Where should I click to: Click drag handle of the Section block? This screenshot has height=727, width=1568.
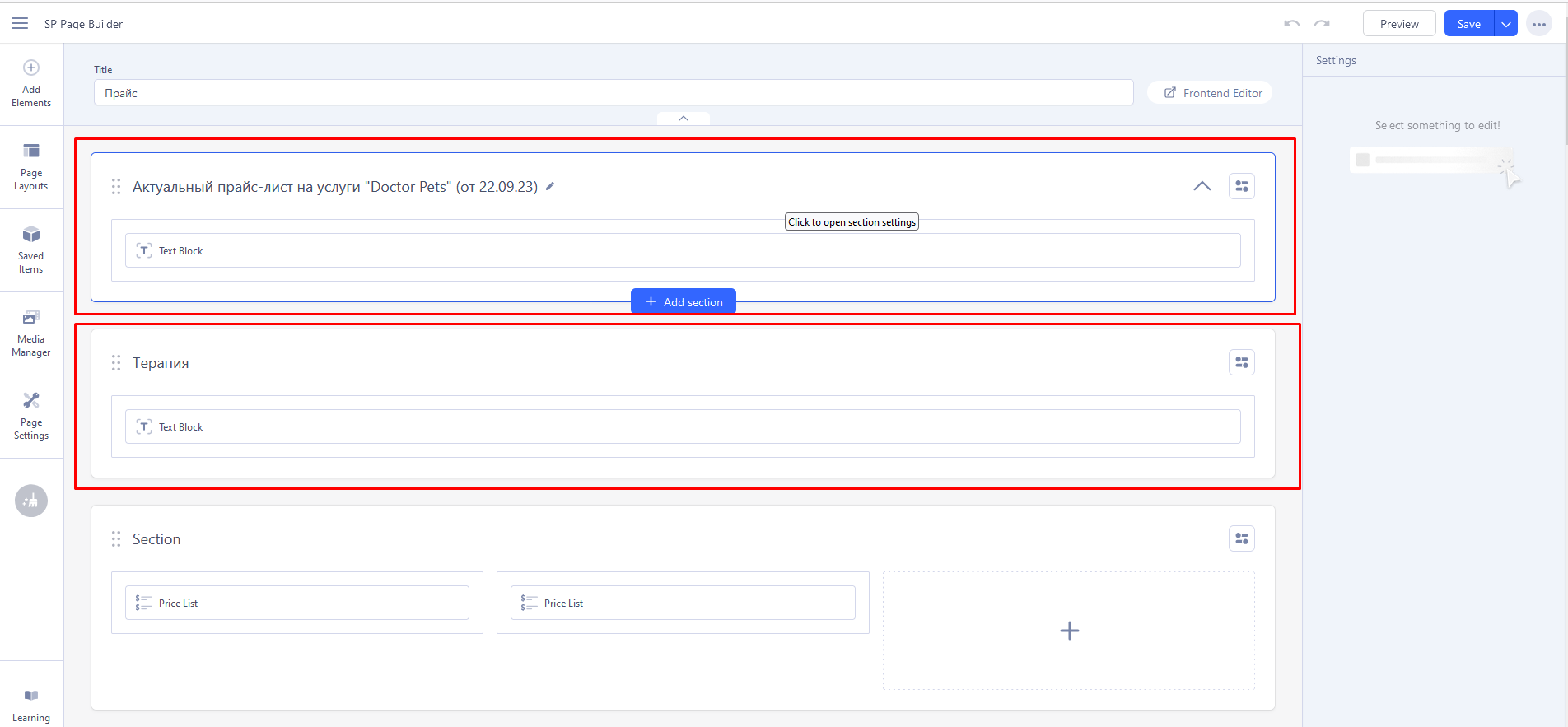[x=116, y=539]
